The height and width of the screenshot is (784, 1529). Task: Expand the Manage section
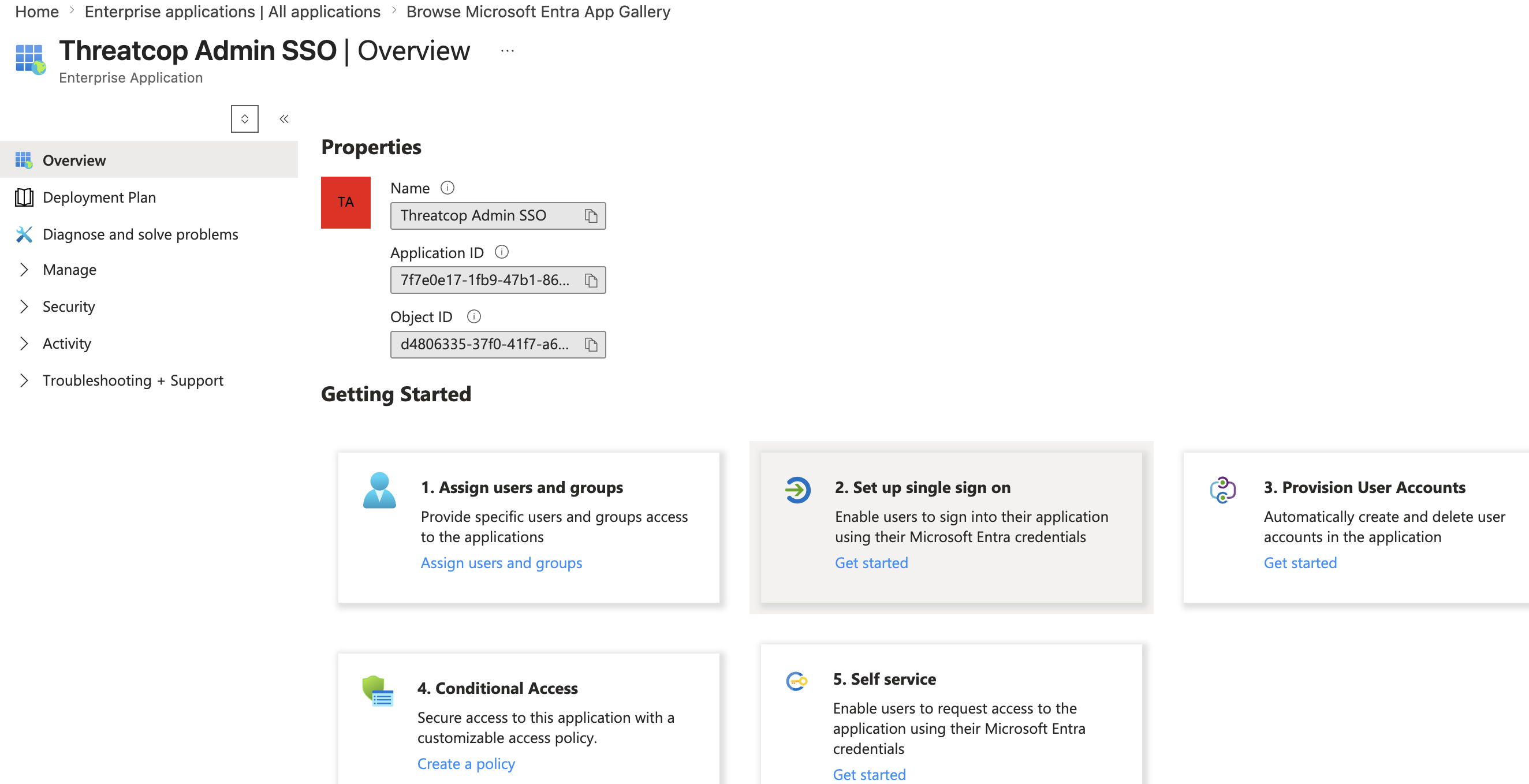coord(24,270)
